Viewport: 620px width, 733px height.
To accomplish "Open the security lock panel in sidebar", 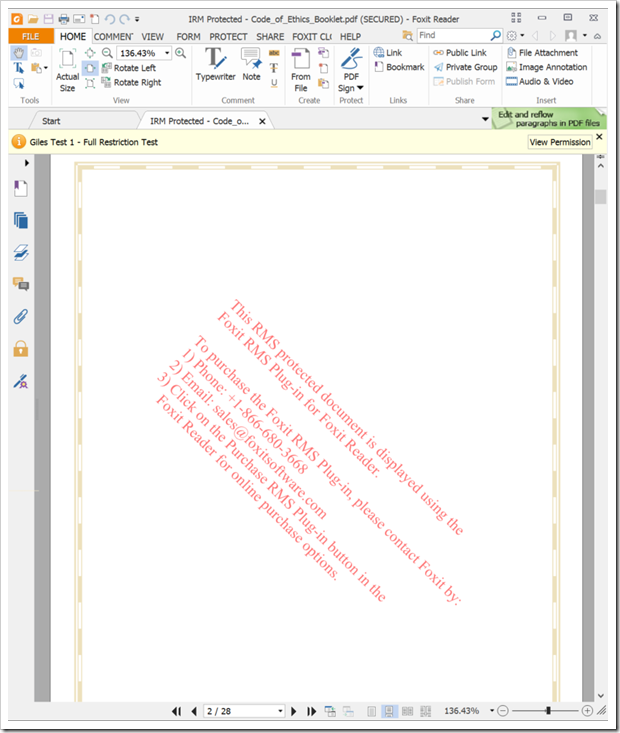I will click(20, 349).
